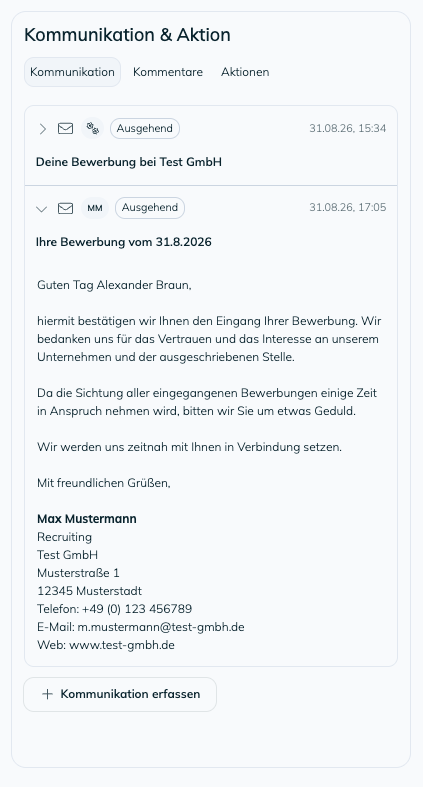The image size is (423, 787).
Task: Click the first Ausgehend badge
Action: point(145,128)
